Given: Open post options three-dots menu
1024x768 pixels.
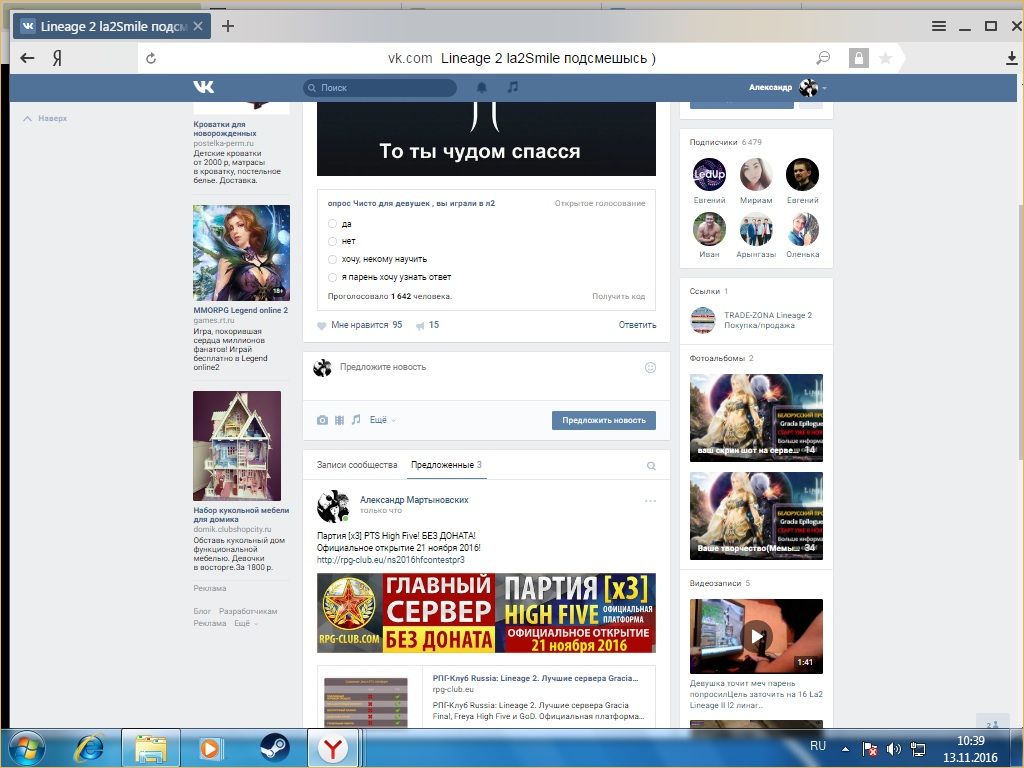Looking at the screenshot, I should (x=650, y=501).
